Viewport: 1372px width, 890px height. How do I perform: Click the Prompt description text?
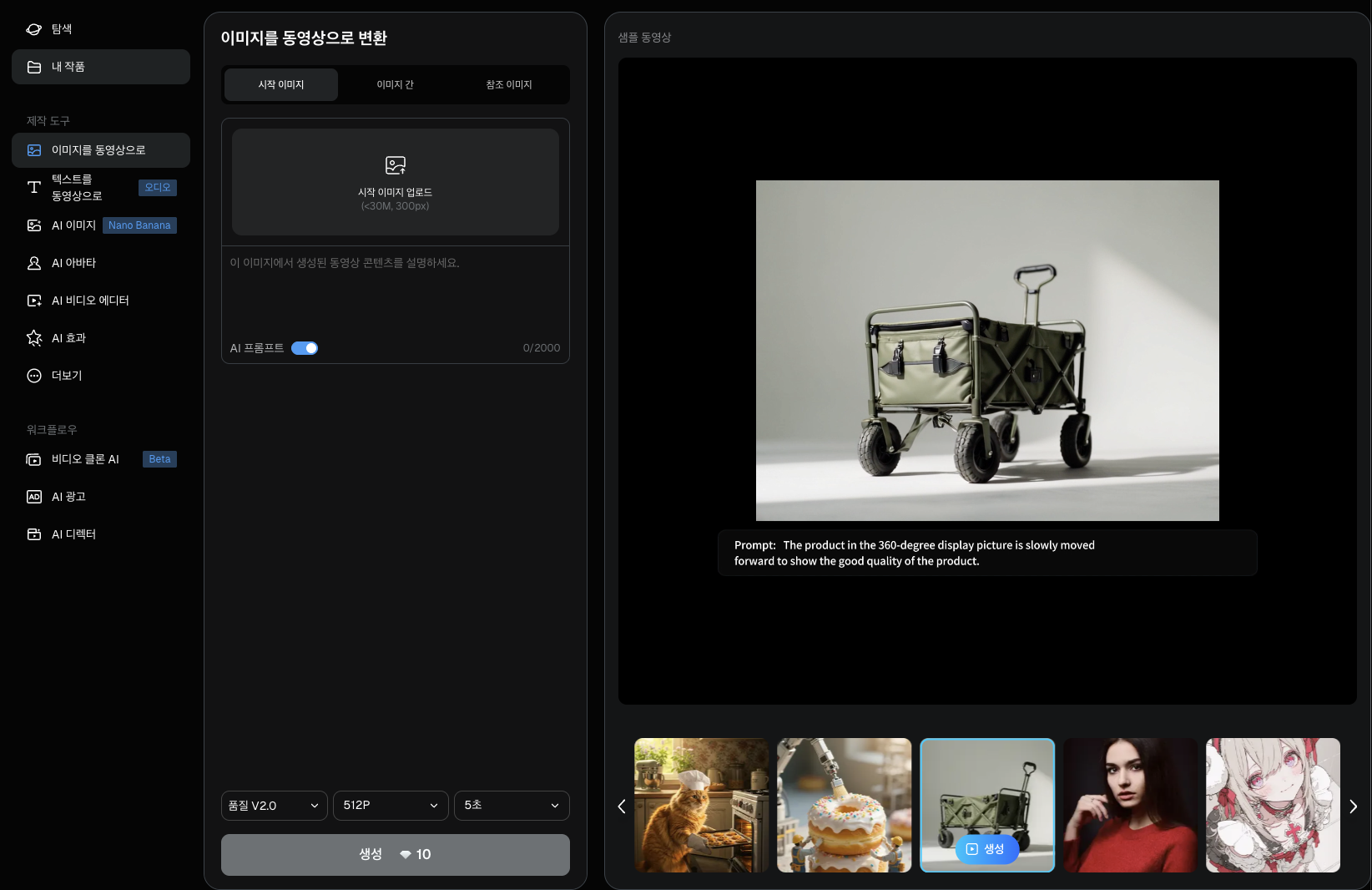[x=915, y=553]
